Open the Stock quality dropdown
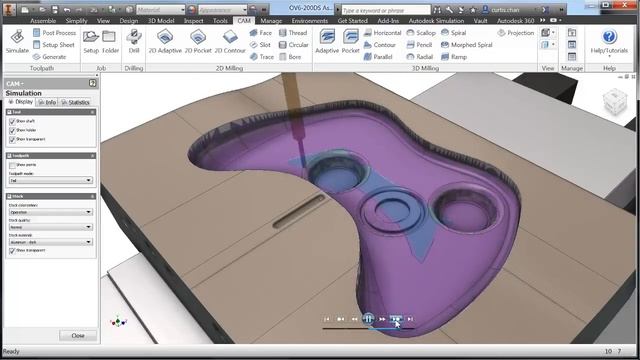This screenshot has height=360, width=640. [51, 227]
